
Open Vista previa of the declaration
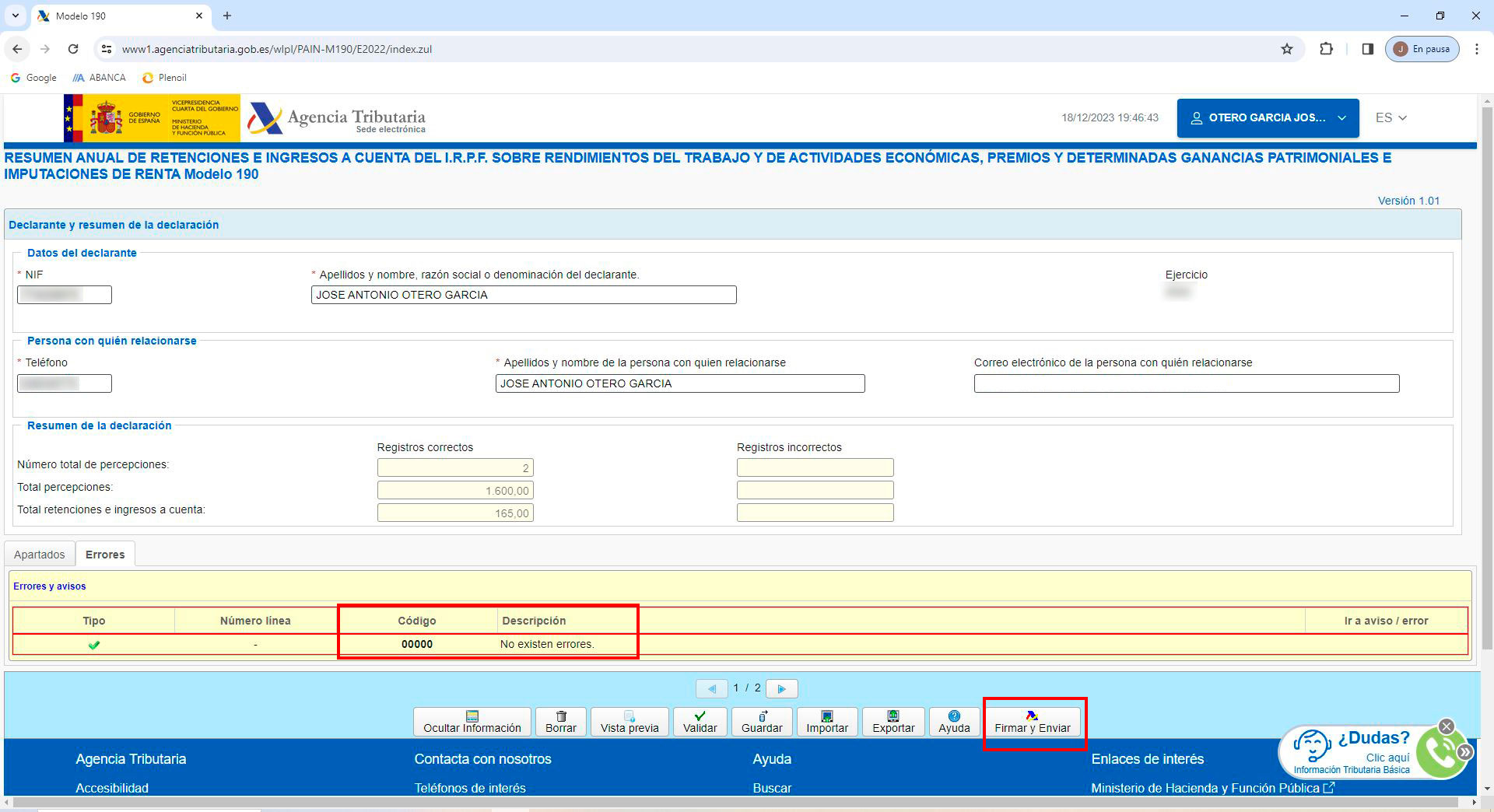(630, 722)
